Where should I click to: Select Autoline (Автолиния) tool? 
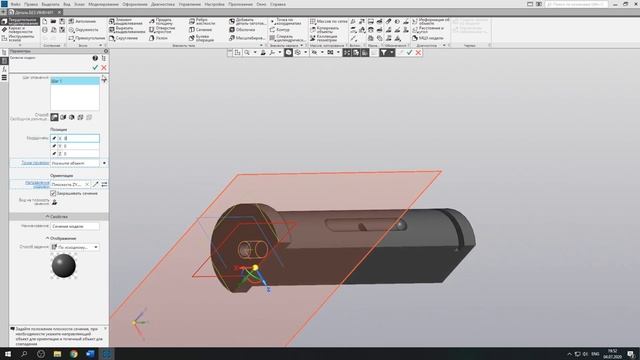(x=82, y=21)
